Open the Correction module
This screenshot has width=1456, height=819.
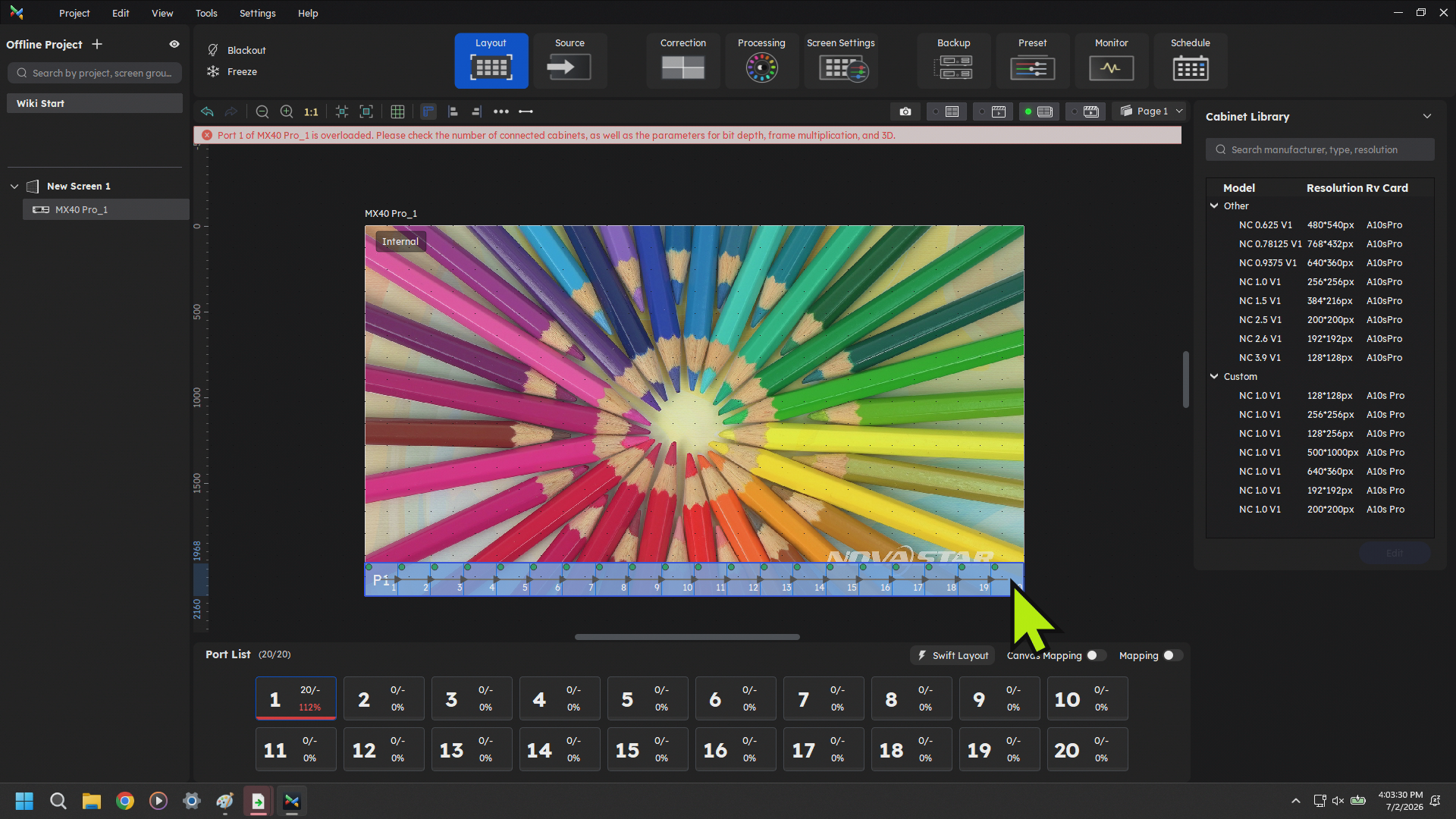pyautogui.click(x=683, y=61)
